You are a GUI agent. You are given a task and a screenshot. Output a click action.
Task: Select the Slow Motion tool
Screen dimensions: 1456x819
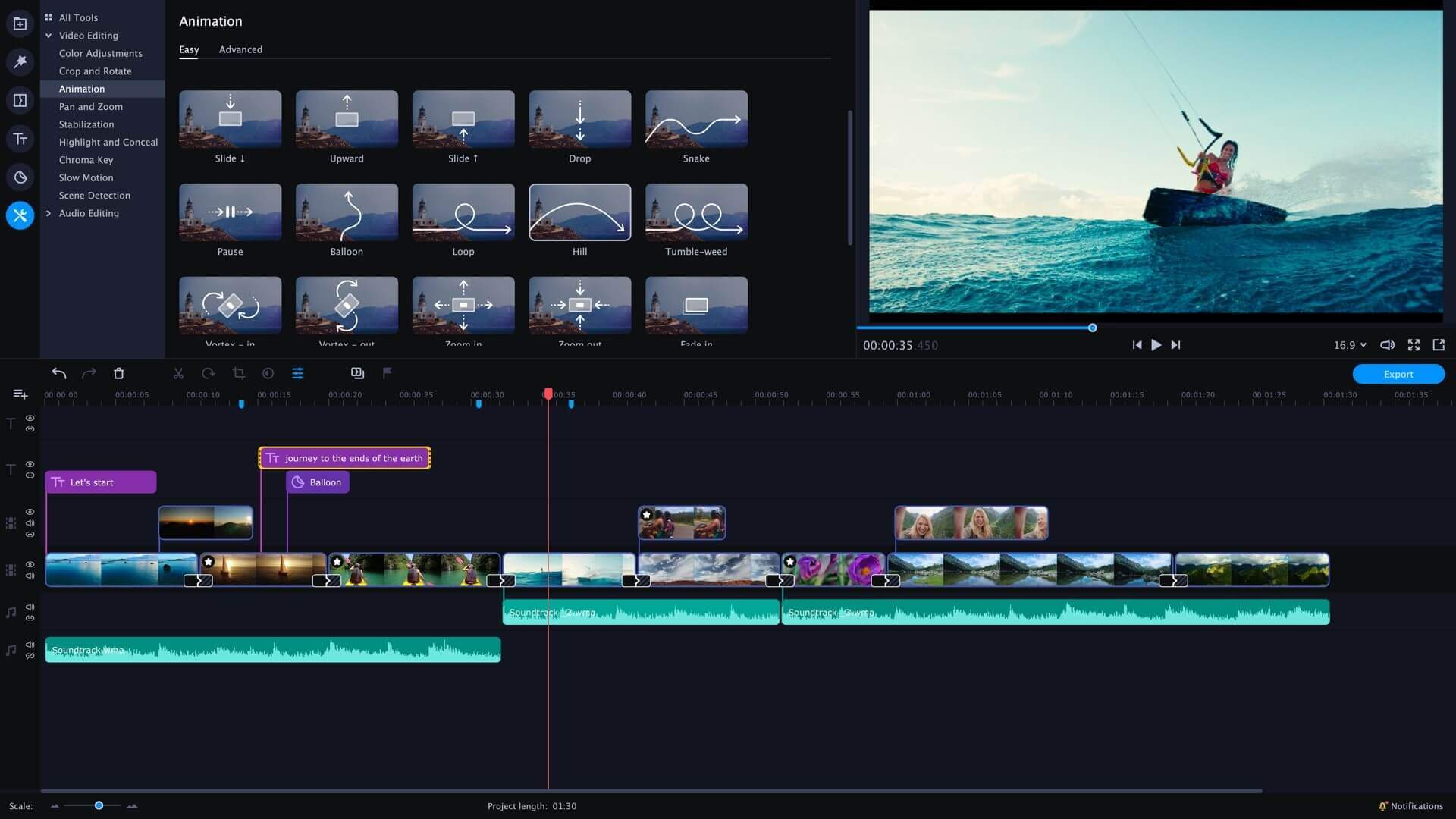[x=86, y=178]
